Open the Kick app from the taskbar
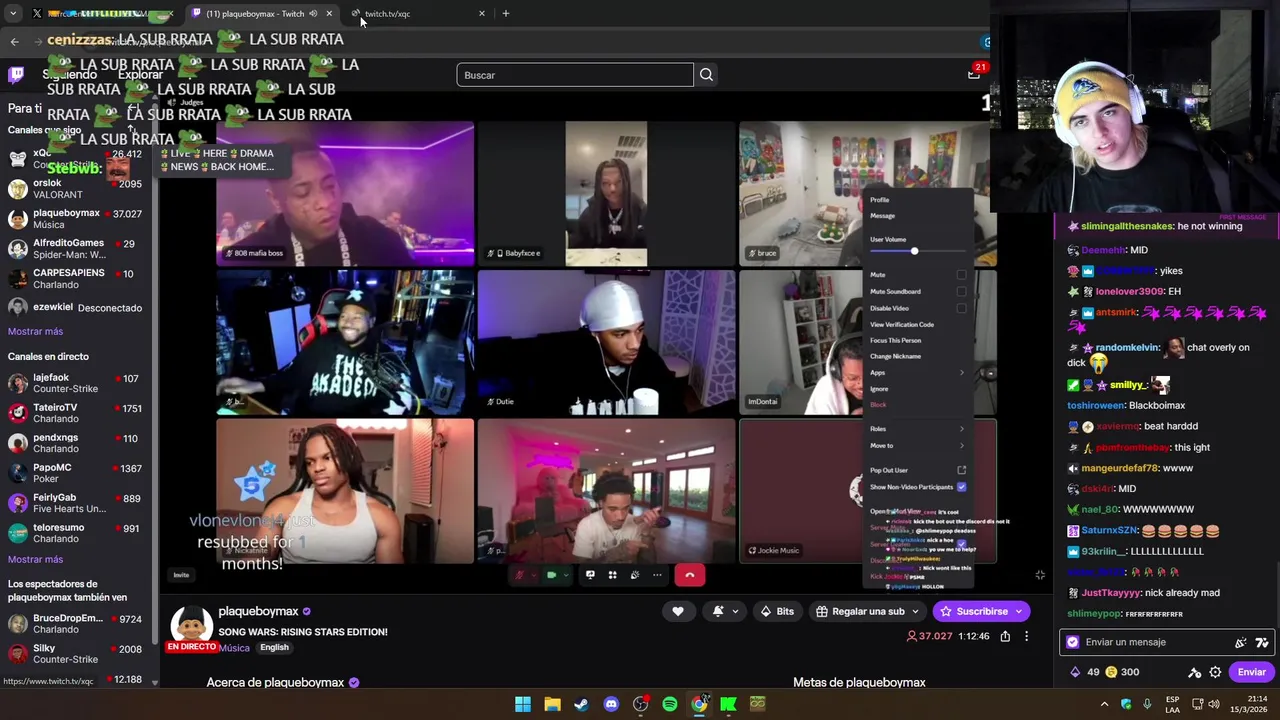Image resolution: width=1280 pixels, height=720 pixels. [728, 704]
